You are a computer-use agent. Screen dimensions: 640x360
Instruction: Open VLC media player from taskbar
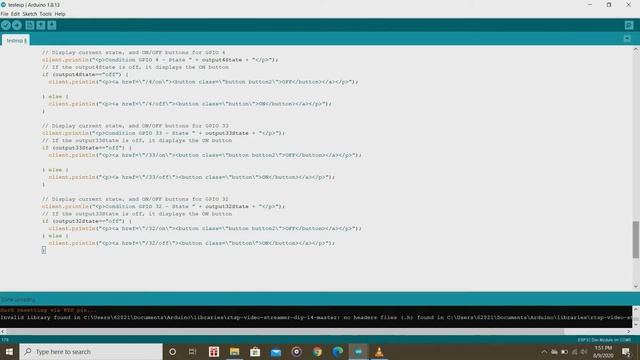(379, 351)
